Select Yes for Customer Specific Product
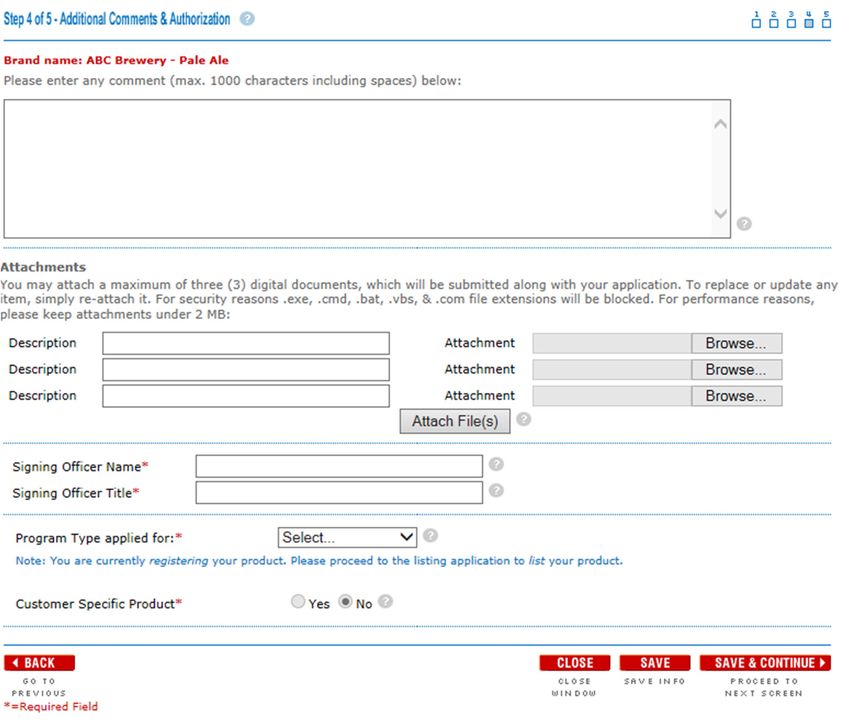The height and width of the screenshot is (723, 850). point(298,601)
